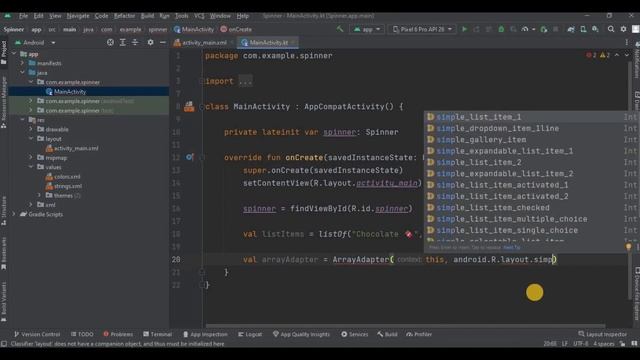Open the Device Manager icon
The image size is (640, 360).
(583, 29)
